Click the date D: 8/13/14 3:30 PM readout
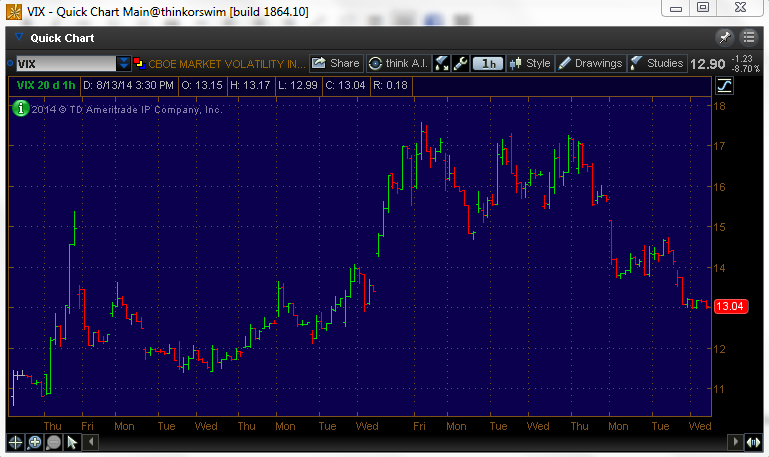Image resolution: width=769 pixels, height=457 pixels. (x=128, y=85)
